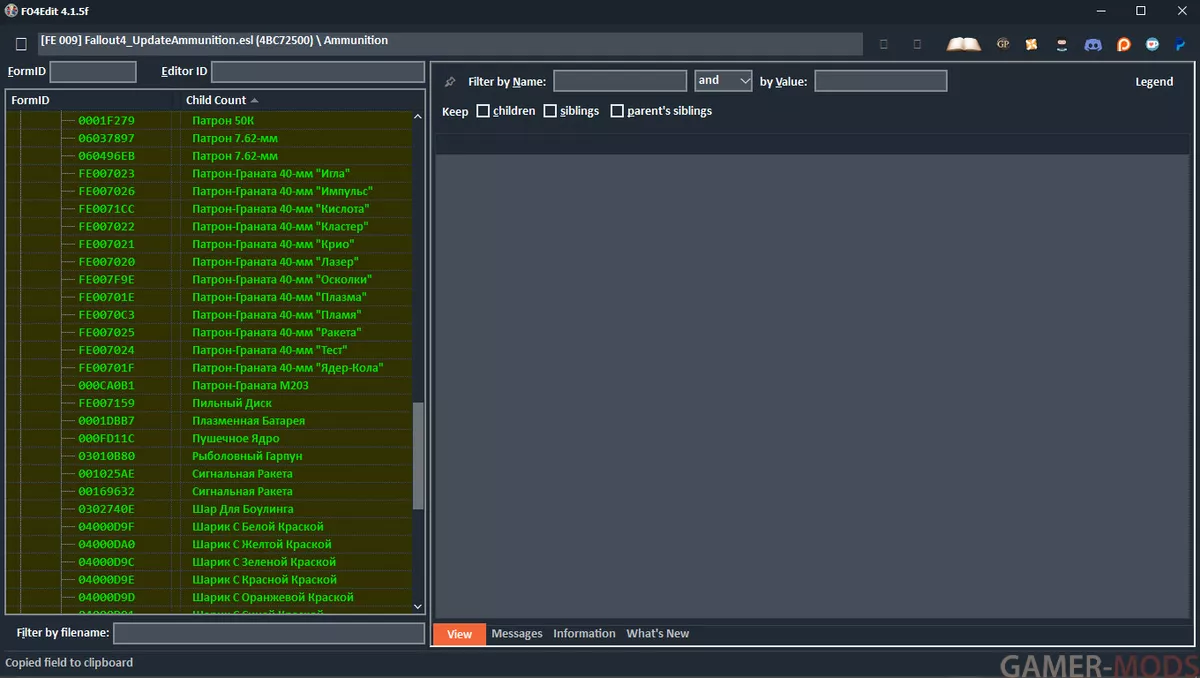Open the orange Nexus Mods icon
This screenshot has height=678, width=1200.
coord(1032,44)
